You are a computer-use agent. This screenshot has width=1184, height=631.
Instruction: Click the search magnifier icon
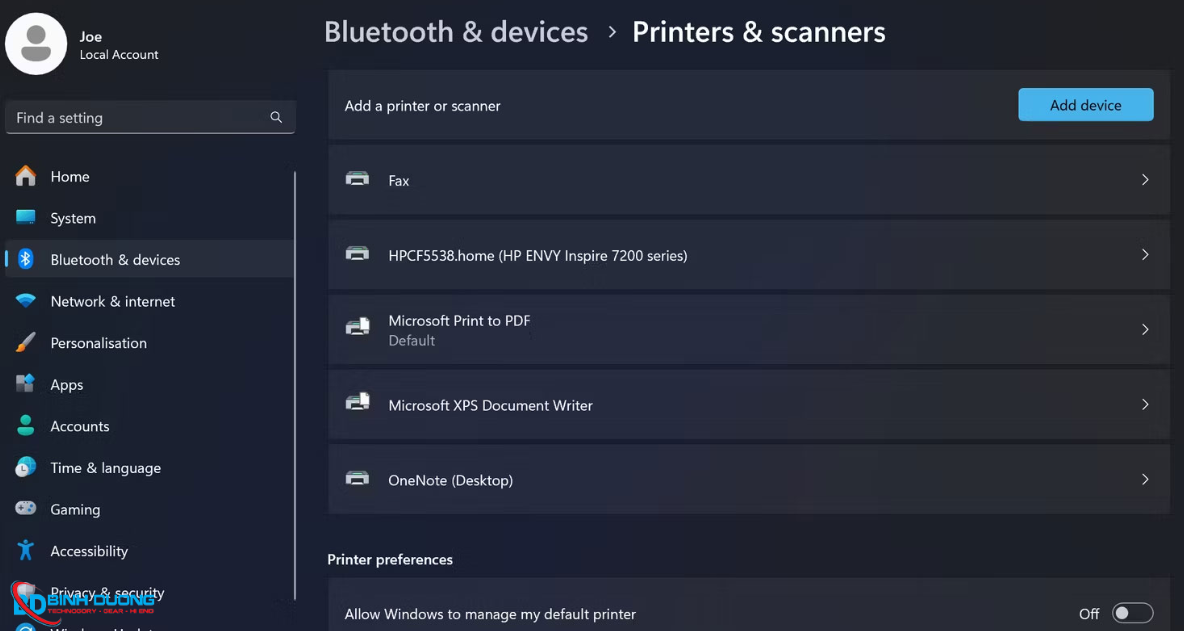[276, 118]
